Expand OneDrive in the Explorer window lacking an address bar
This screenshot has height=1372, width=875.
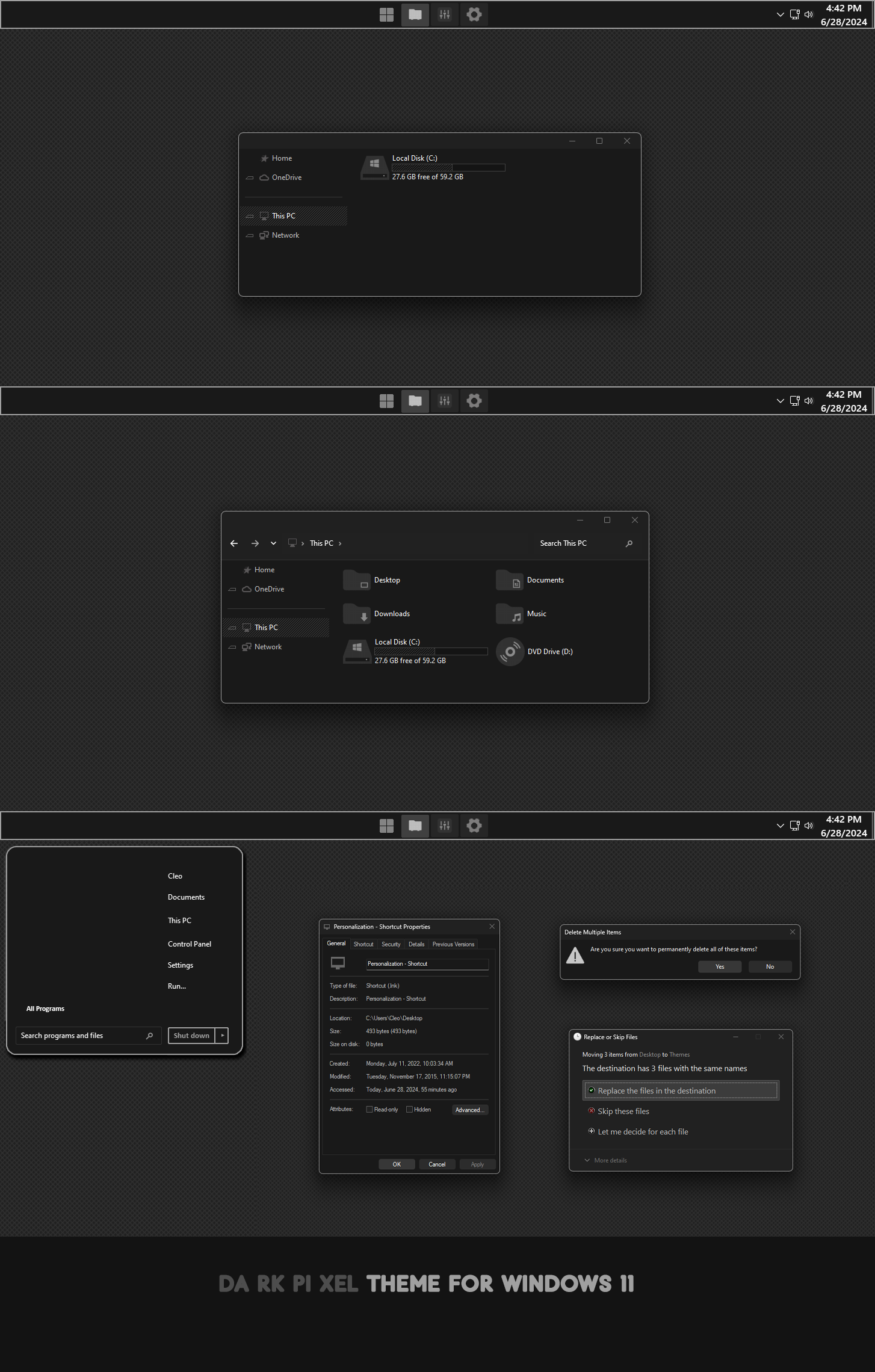coord(250,178)
